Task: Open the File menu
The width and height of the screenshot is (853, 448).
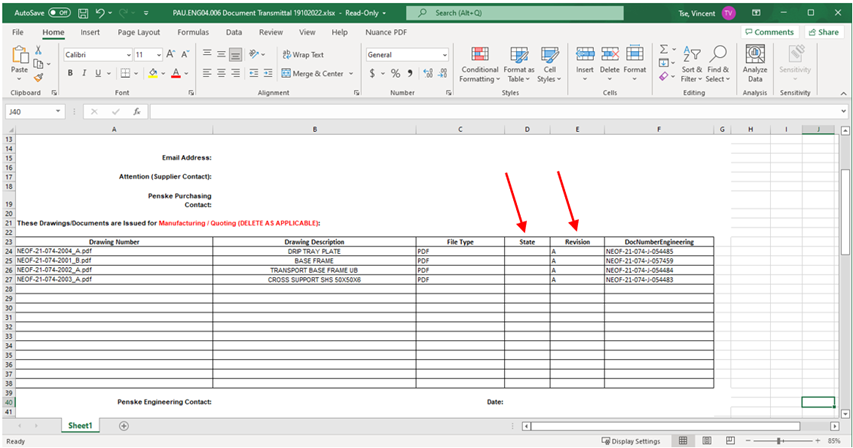Action: coord(18,32)
